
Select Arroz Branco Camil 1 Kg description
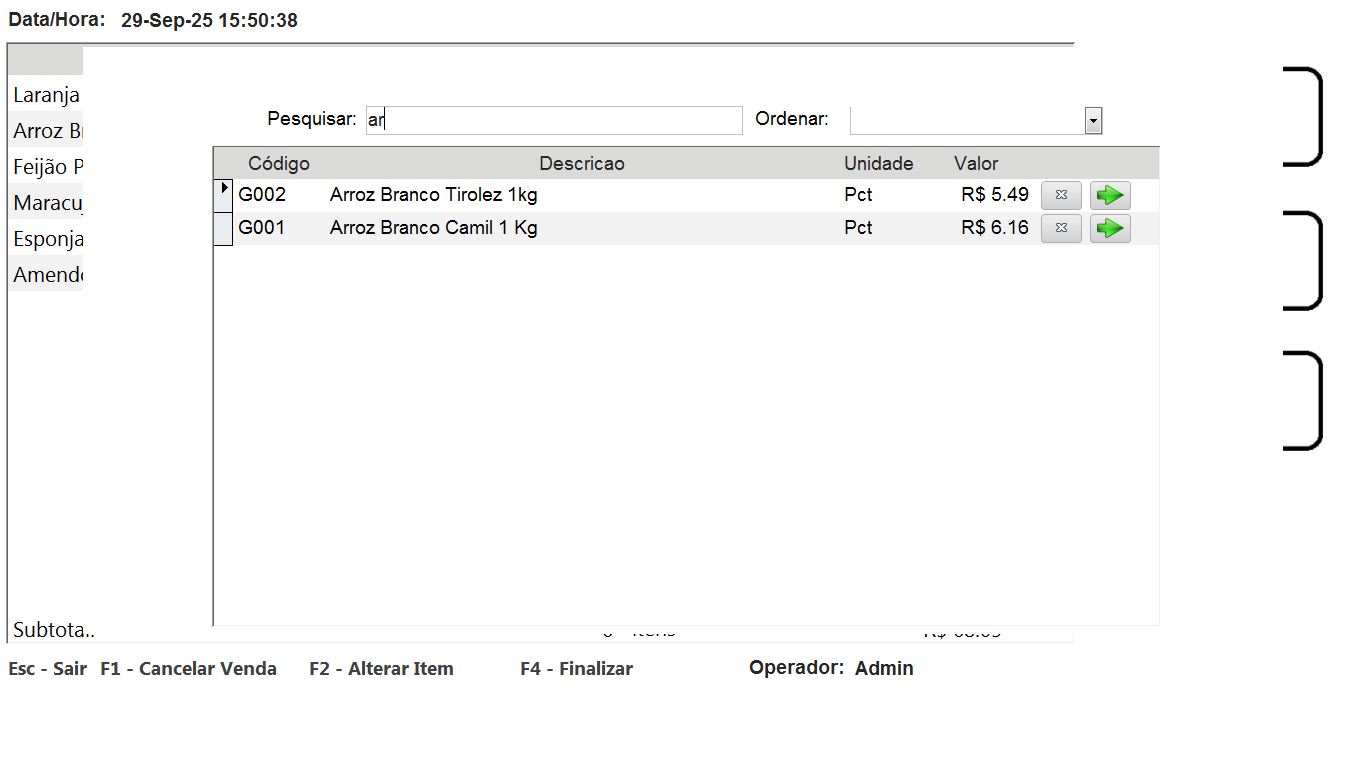433,228
